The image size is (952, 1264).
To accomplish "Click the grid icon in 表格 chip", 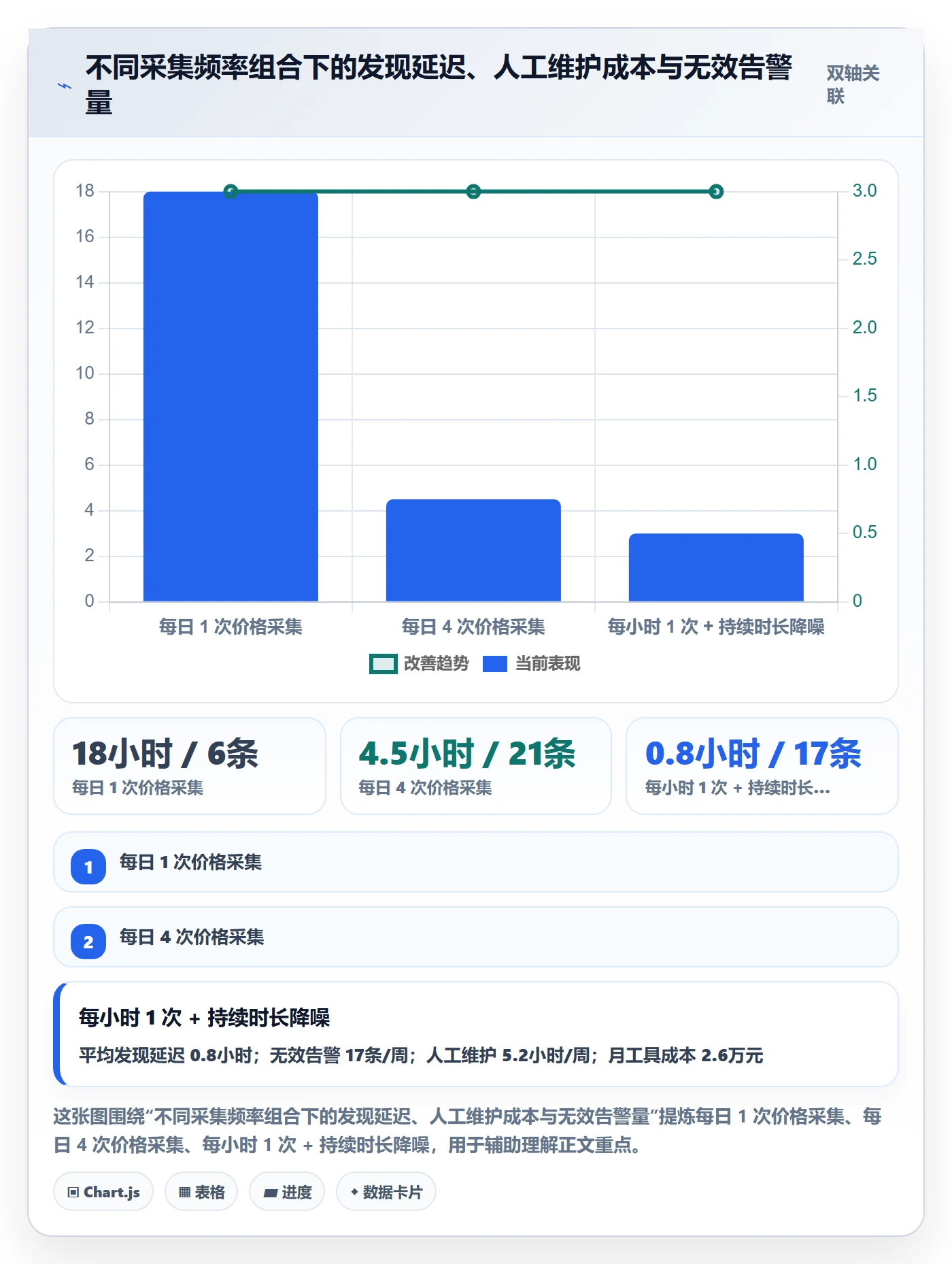I will [184, 1192].
